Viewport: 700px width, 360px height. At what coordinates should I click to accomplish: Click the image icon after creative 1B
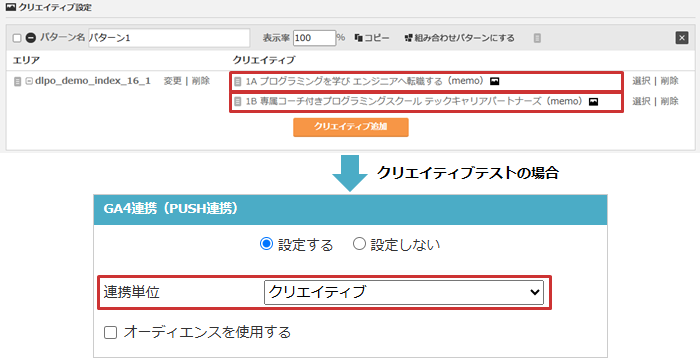[593, 102]
